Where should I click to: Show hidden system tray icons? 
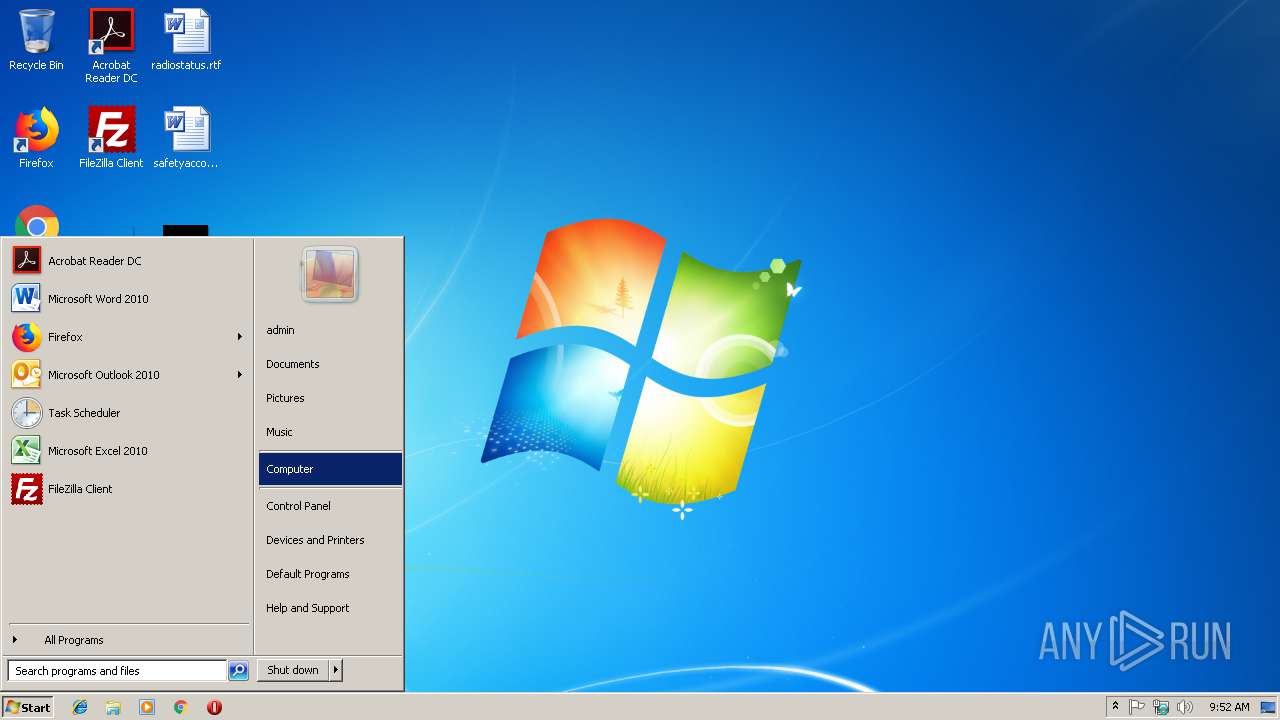coord(1115,707)
